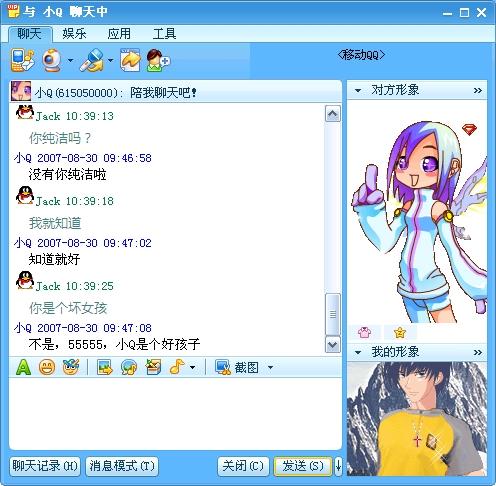Collapse the 对方形象 panel

click(x=358, y=90)
